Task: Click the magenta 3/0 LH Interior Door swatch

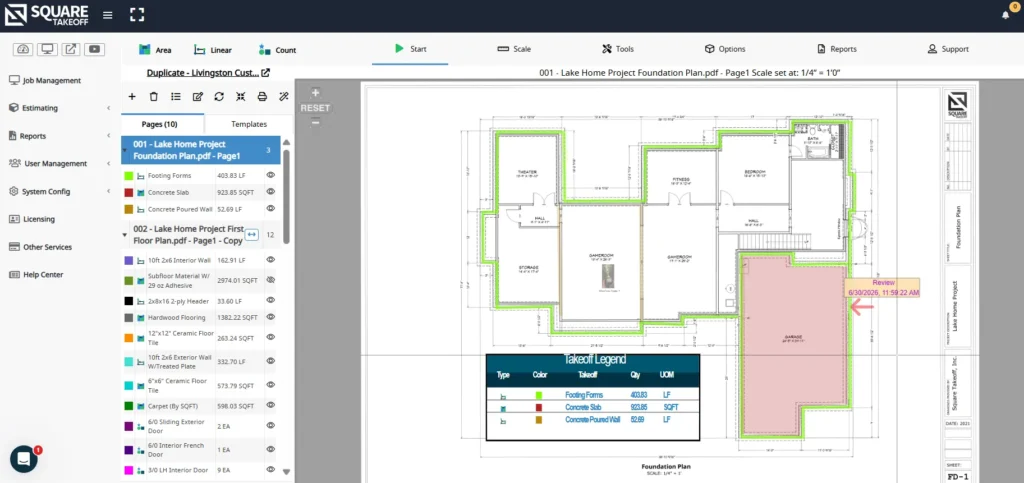Action: pyautogui.click(x=129, y=470)
